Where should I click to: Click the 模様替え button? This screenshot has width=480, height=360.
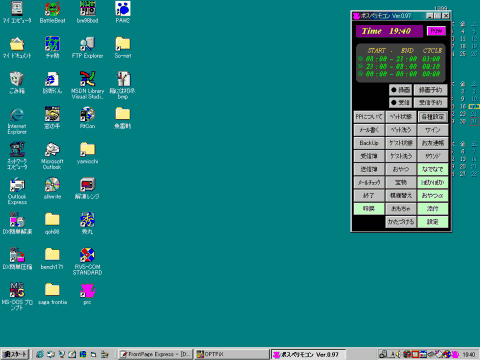[x=401, y=196]
